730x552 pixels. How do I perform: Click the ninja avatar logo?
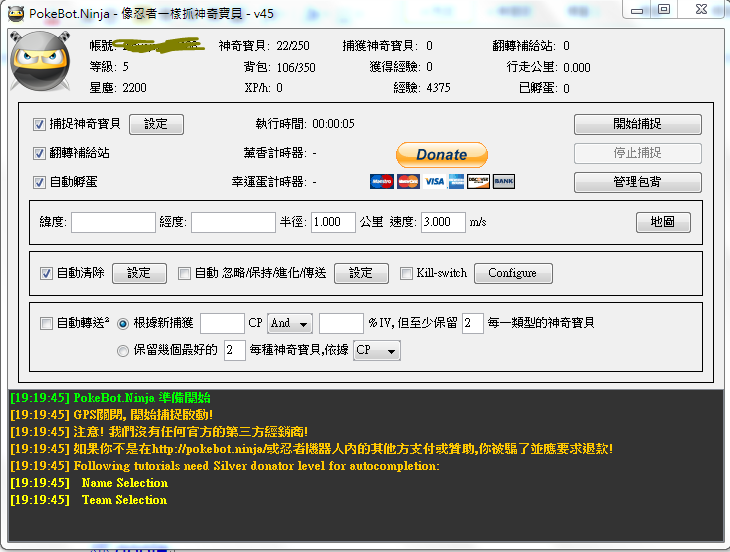(40, 61)
